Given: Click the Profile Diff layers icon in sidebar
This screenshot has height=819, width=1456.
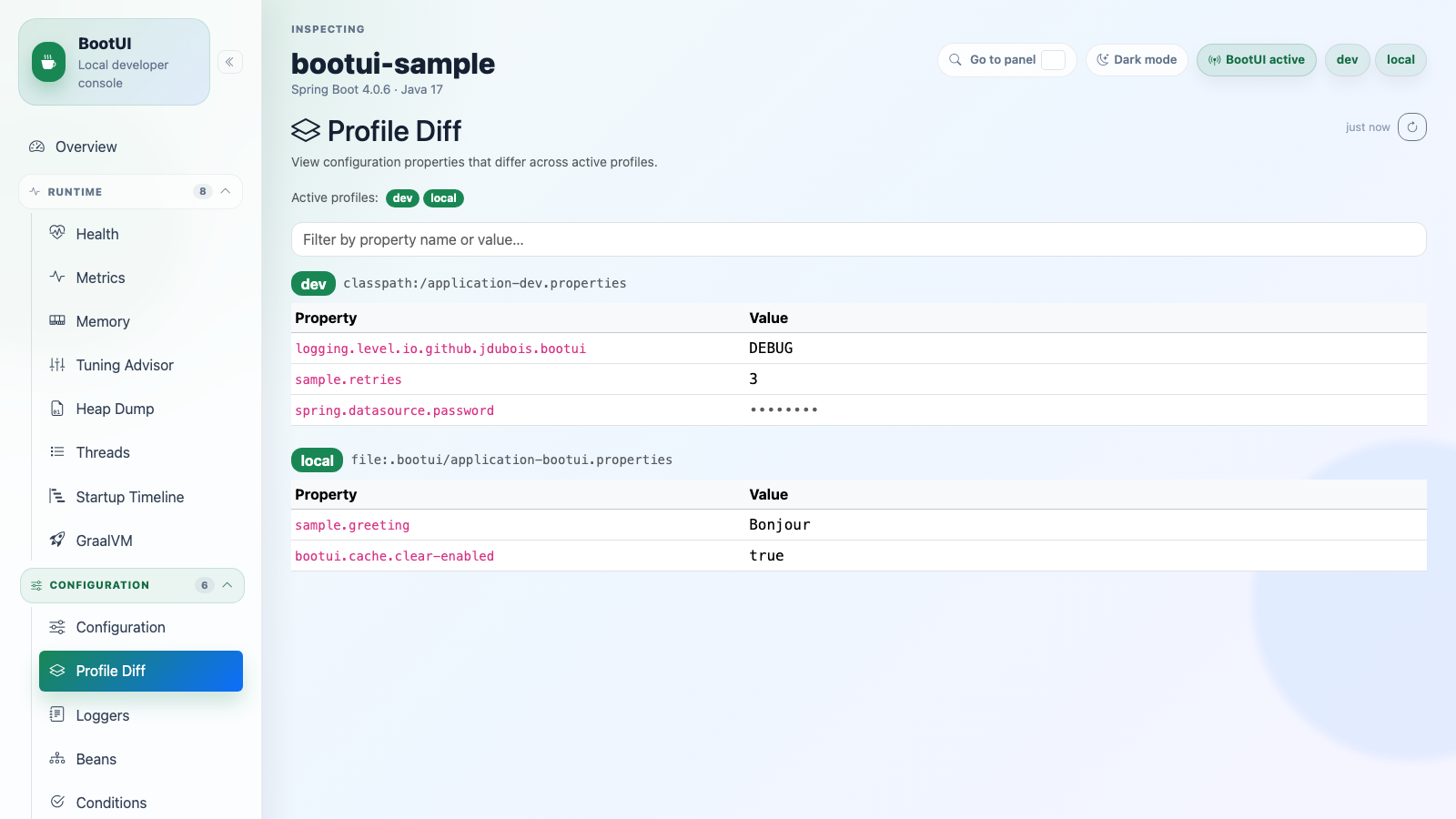Looking at the screenshot, I should pos(57,671).
